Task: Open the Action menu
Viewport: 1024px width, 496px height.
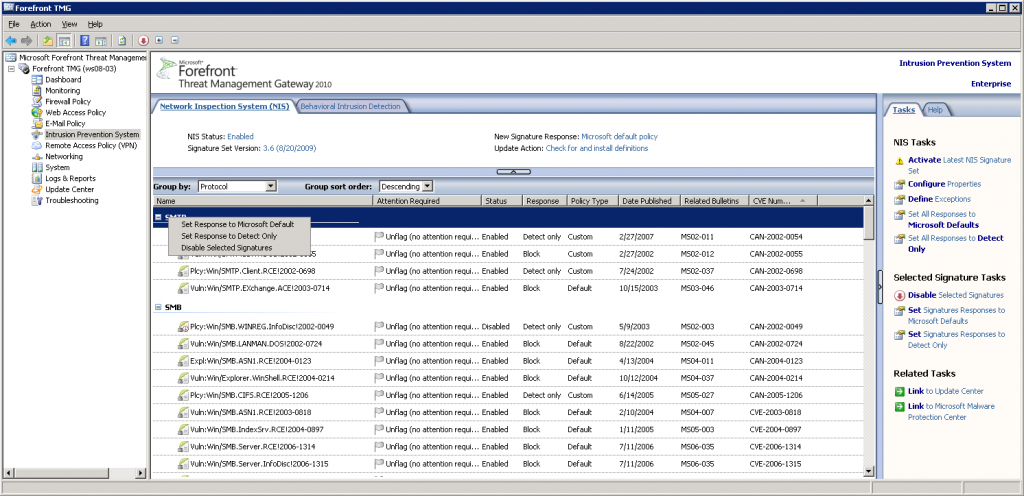Action: pos(40,24)
